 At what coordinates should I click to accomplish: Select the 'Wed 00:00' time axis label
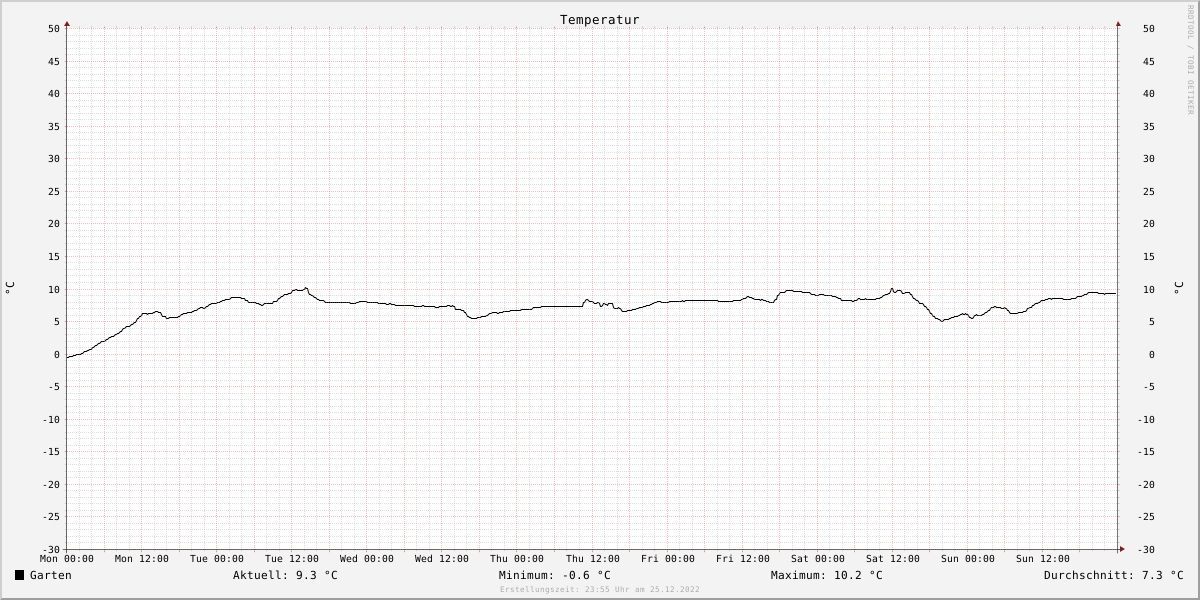367,559
